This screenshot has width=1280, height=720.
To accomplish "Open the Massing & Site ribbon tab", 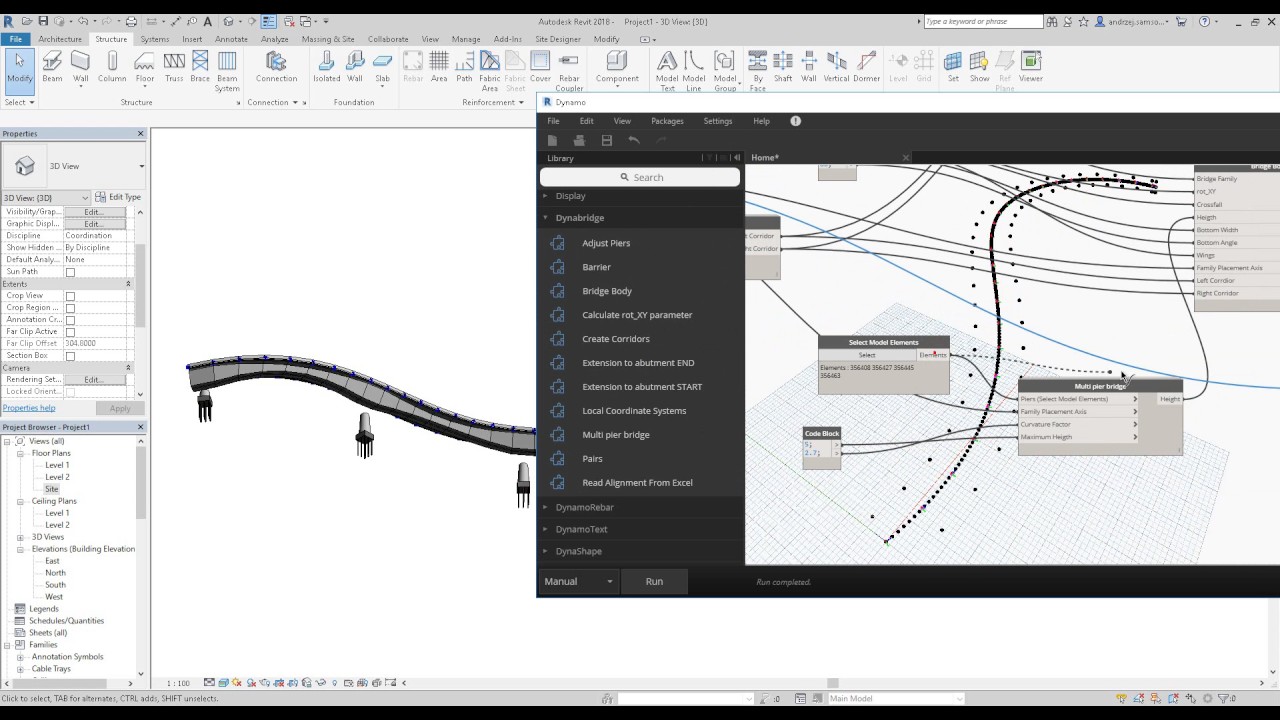I will (x=328, y=39).
